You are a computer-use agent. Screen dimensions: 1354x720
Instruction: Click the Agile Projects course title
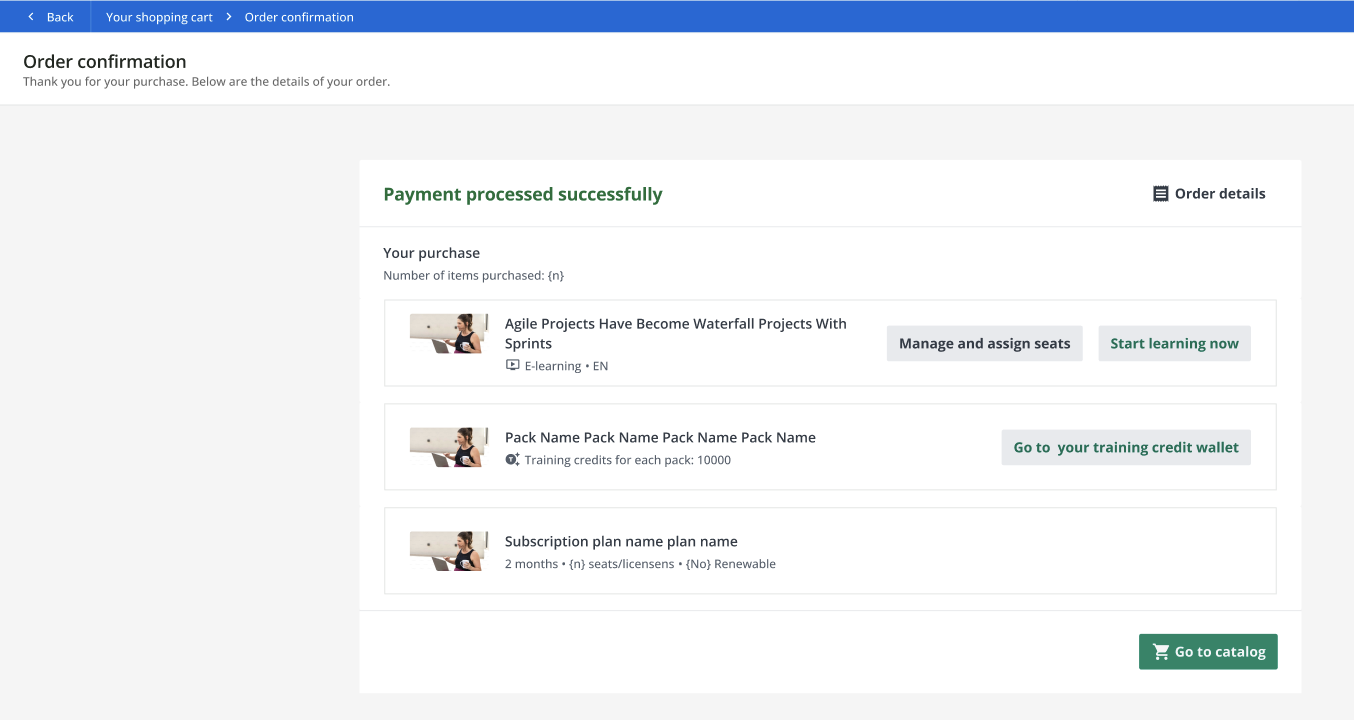pos(675,333)
